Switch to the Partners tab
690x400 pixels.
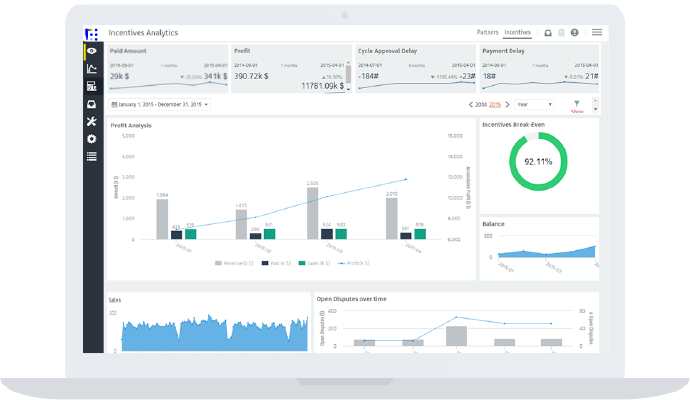tap(487, 33)
